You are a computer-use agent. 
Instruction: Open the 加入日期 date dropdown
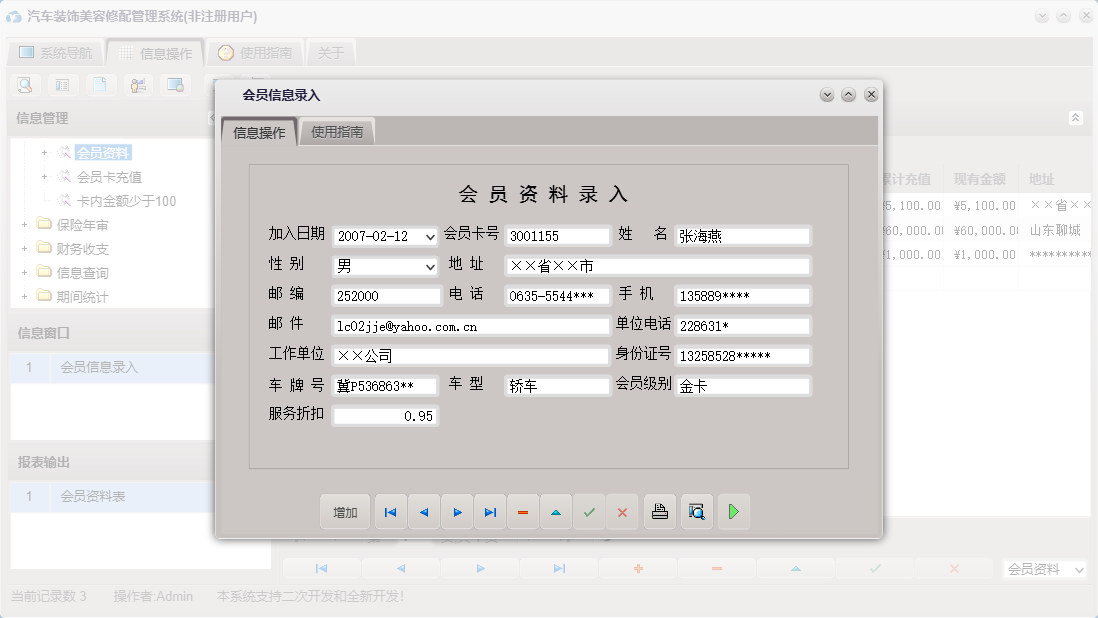tap(428, 235)
